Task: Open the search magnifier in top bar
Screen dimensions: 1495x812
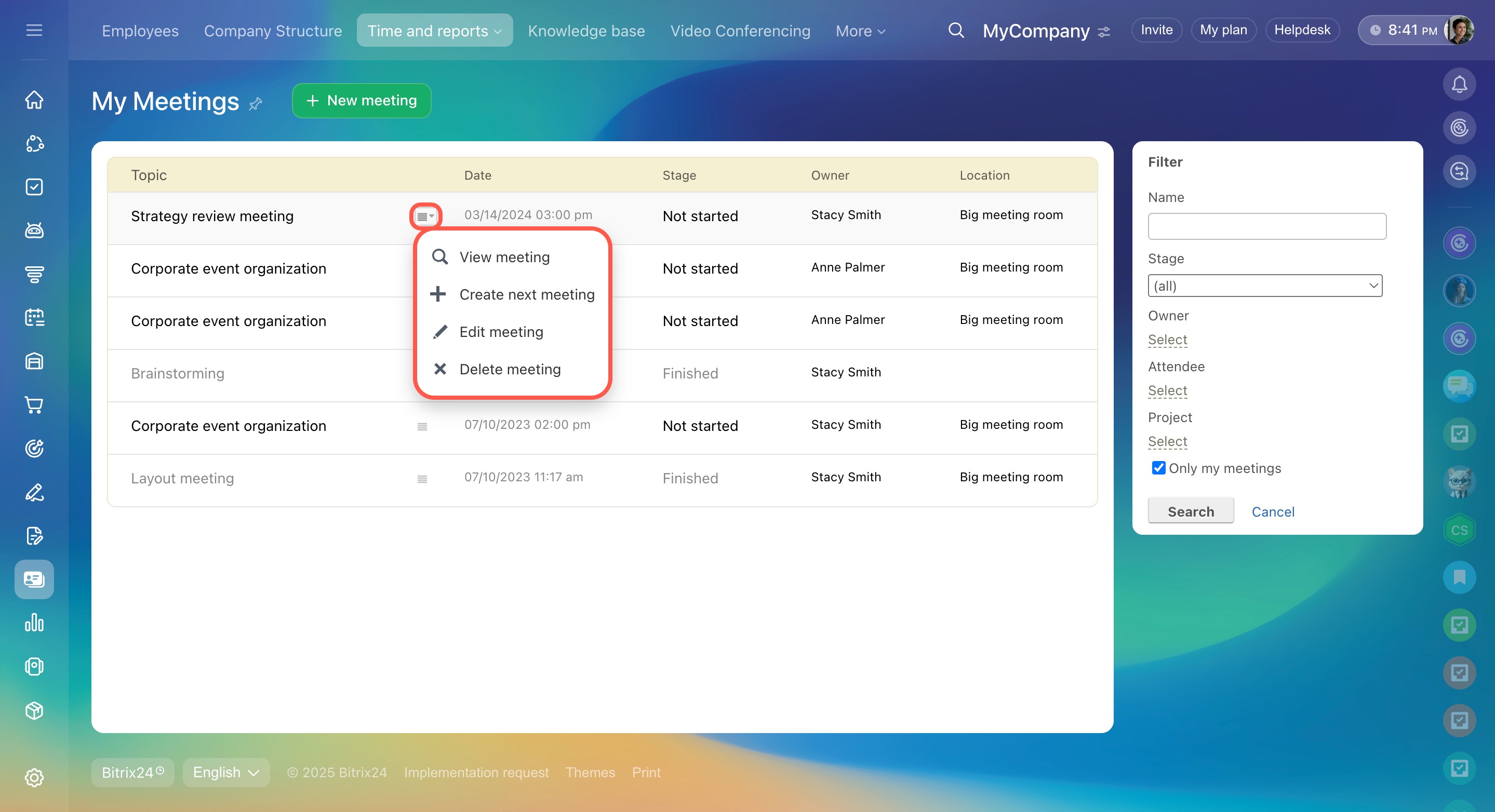Action: [955, 30]
